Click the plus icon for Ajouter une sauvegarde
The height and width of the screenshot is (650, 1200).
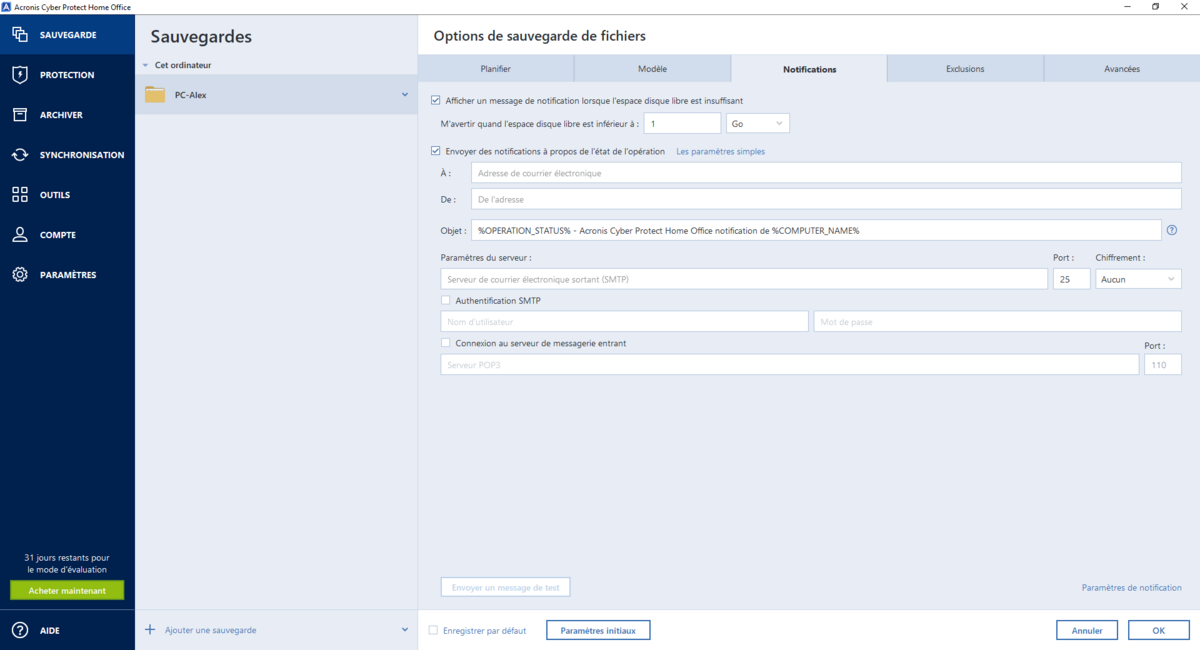150,630
